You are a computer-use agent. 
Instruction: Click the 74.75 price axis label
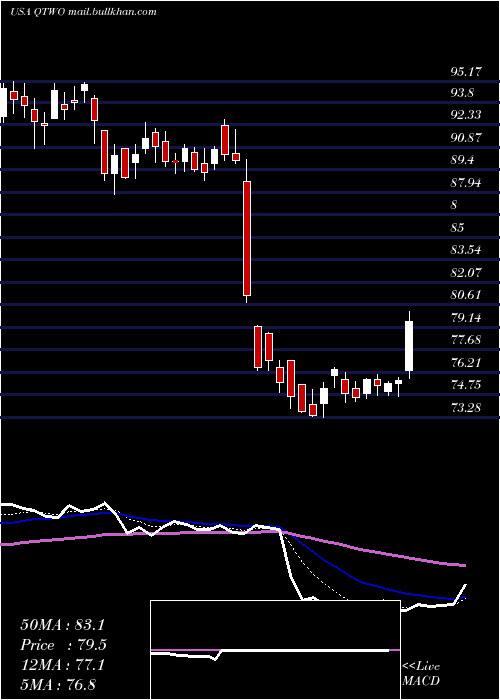pyautogui.click(x=466, y=385)
